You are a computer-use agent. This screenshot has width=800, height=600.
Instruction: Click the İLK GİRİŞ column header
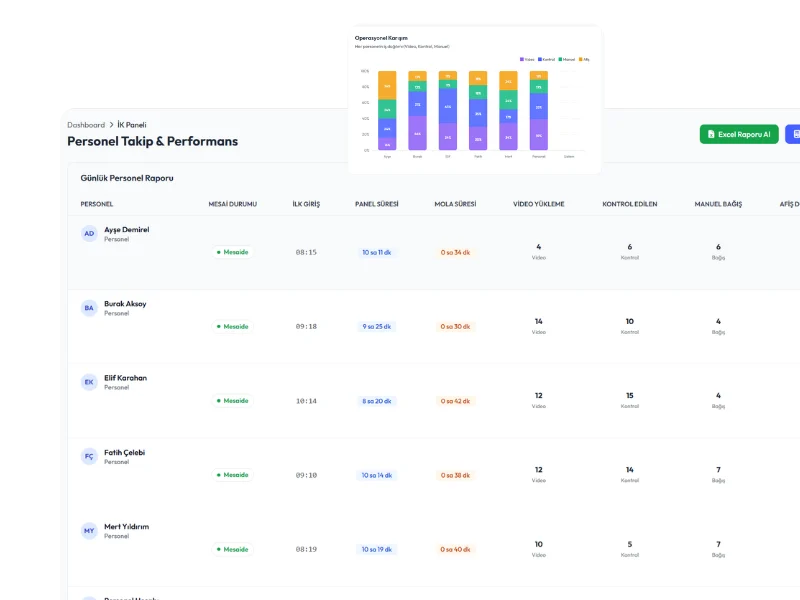306,204
